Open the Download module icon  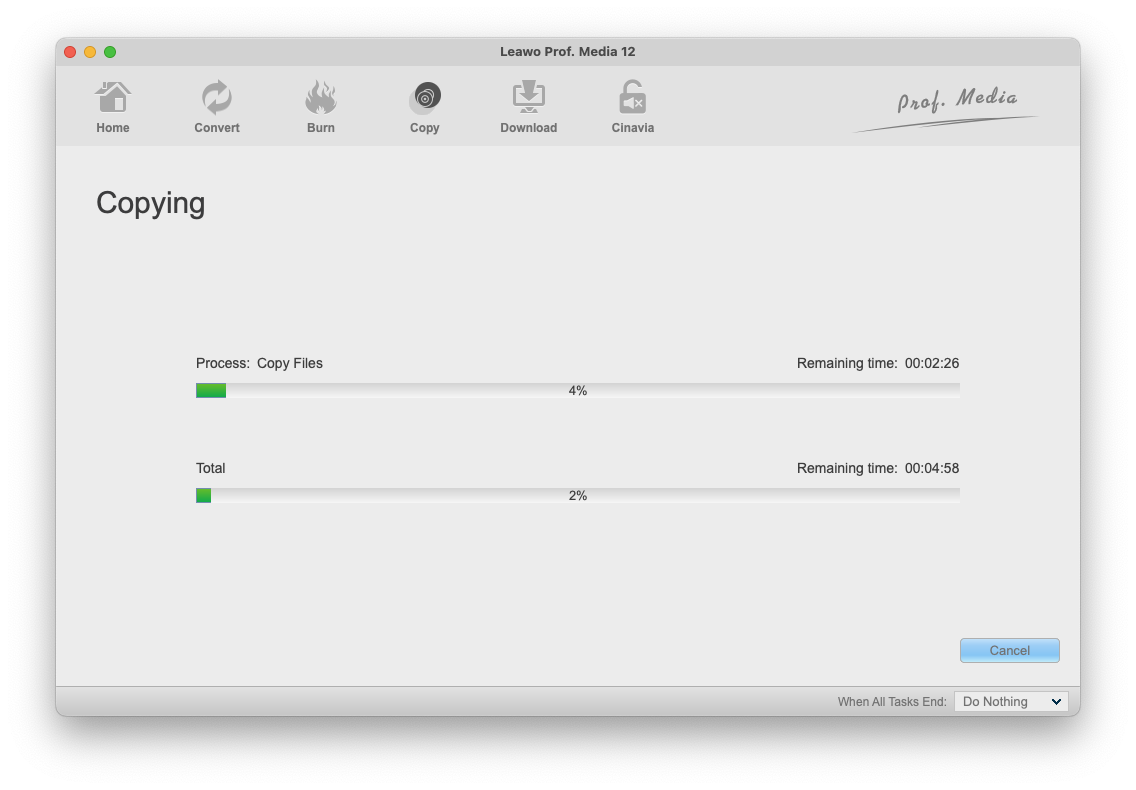click(529, 97)
